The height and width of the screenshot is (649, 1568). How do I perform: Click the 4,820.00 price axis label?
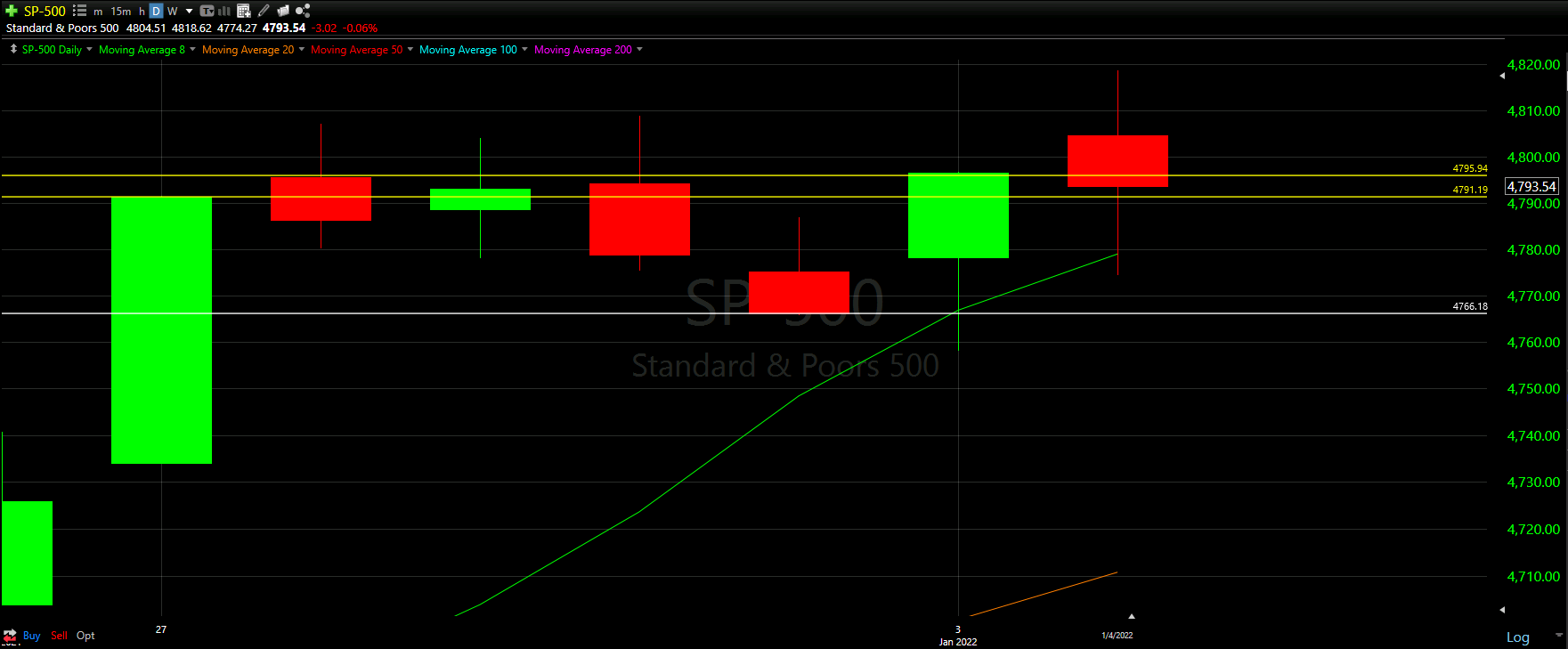[x=1533, y=65]
